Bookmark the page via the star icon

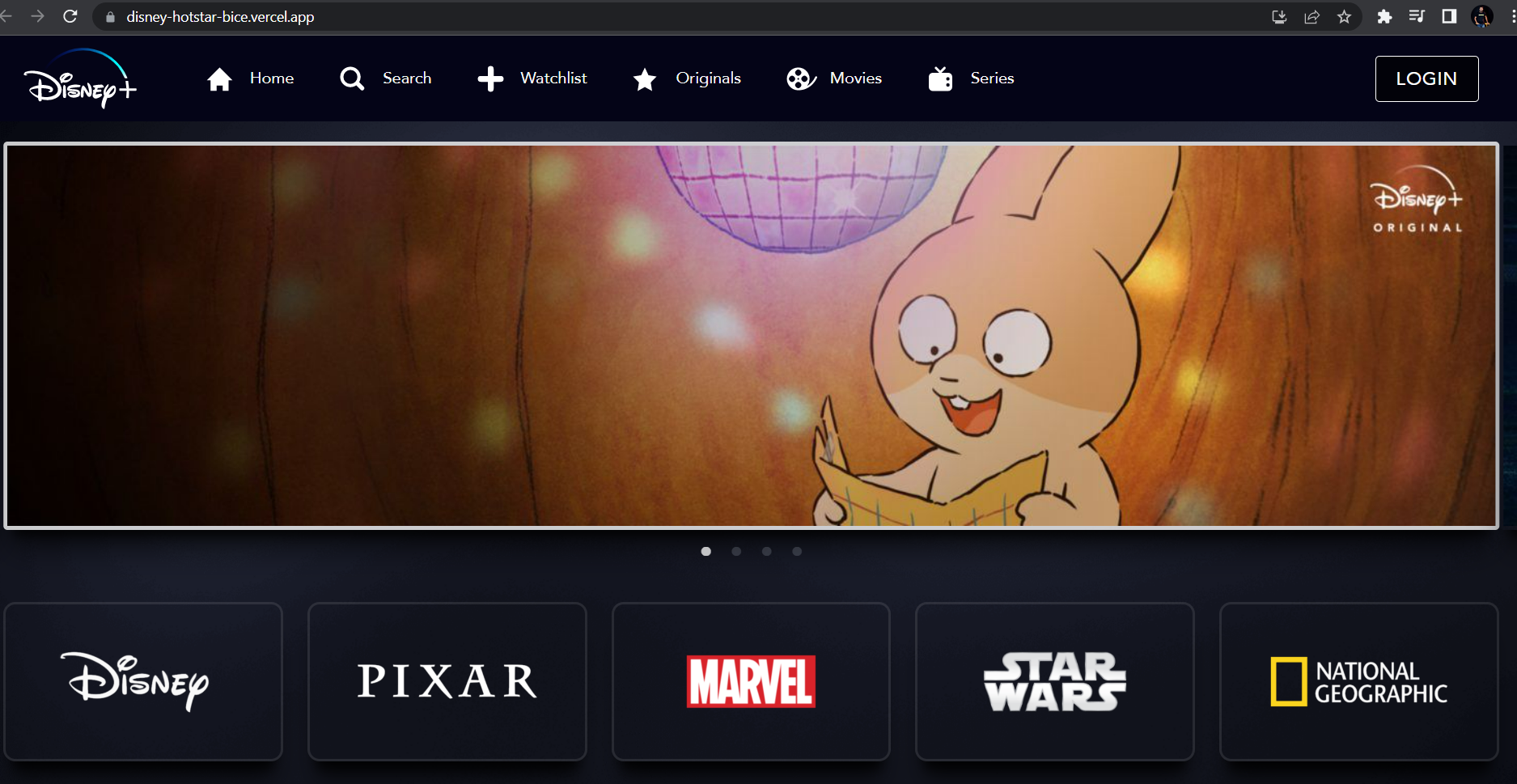tap(1345, 16)
